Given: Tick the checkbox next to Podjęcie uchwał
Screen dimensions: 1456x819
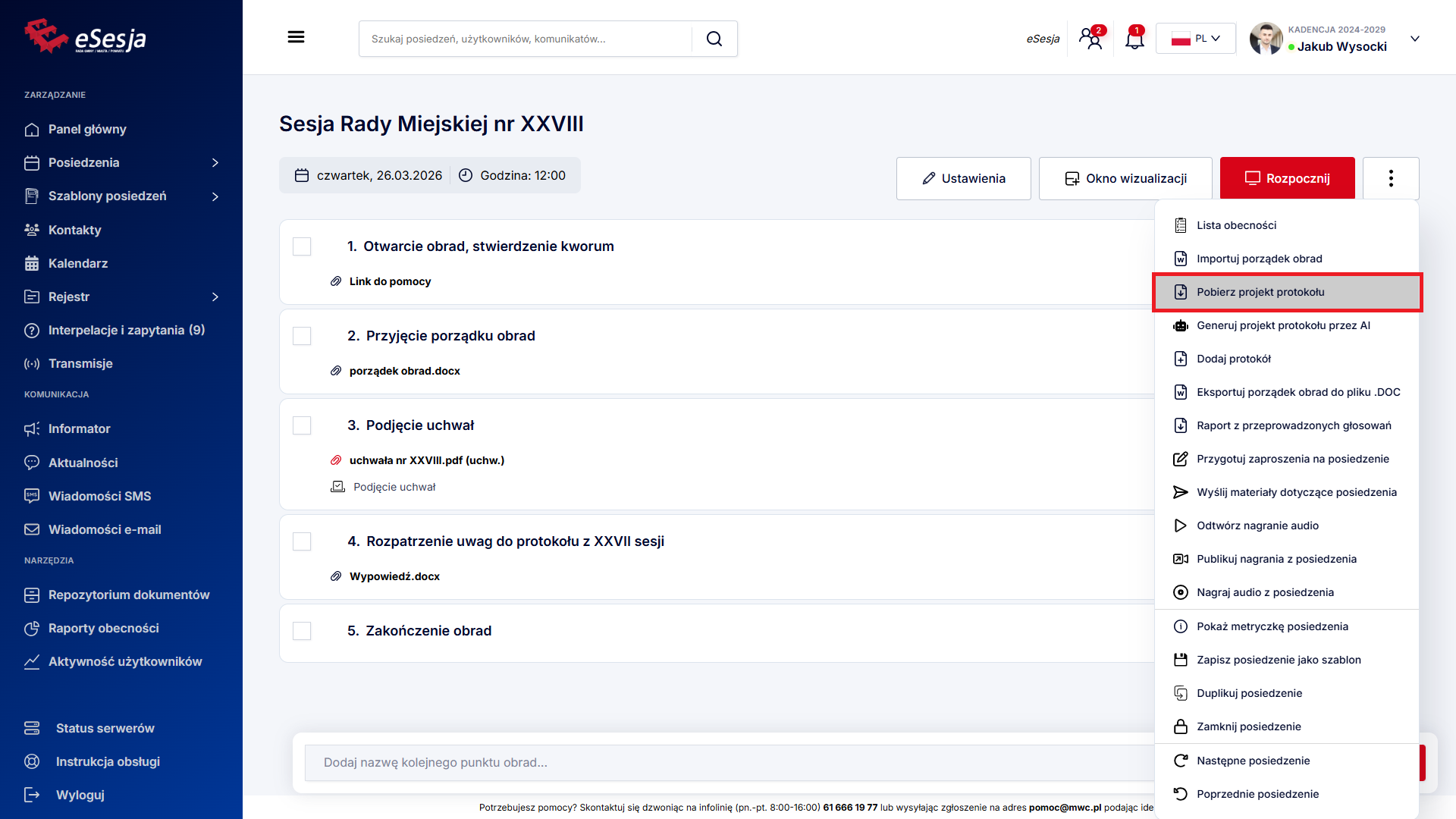Looking at the screenshot, I should coord(302,425).
